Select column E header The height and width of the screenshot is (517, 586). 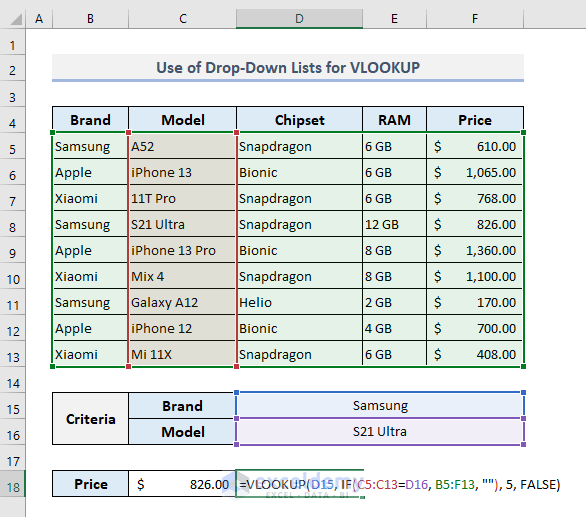click(394, 18)
